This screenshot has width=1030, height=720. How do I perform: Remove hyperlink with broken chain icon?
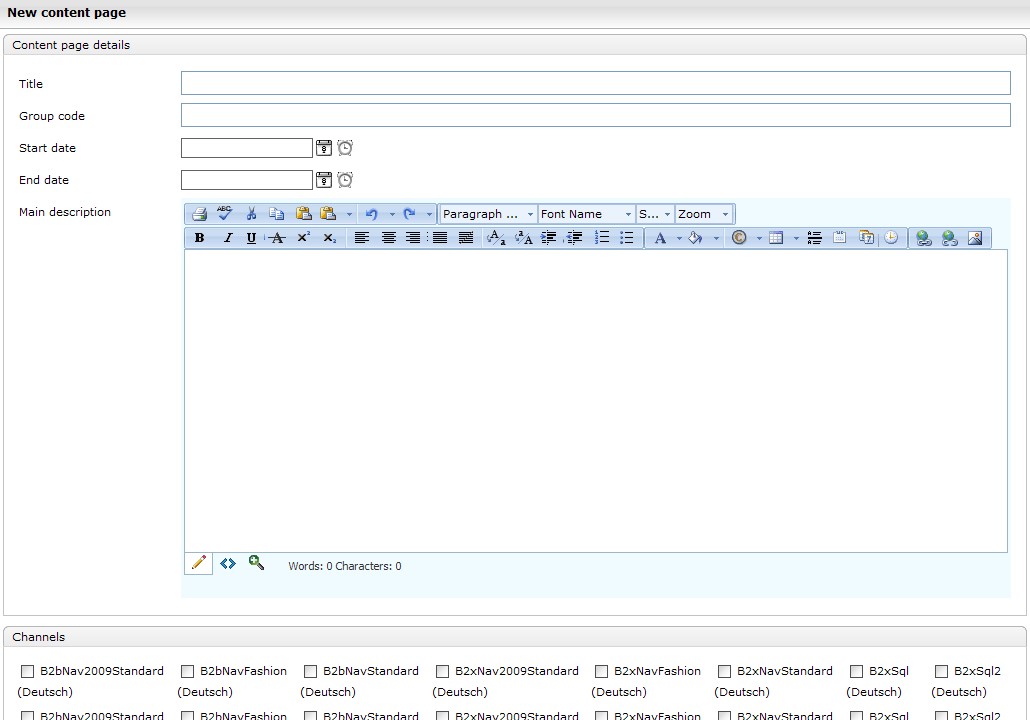(949, 238)
